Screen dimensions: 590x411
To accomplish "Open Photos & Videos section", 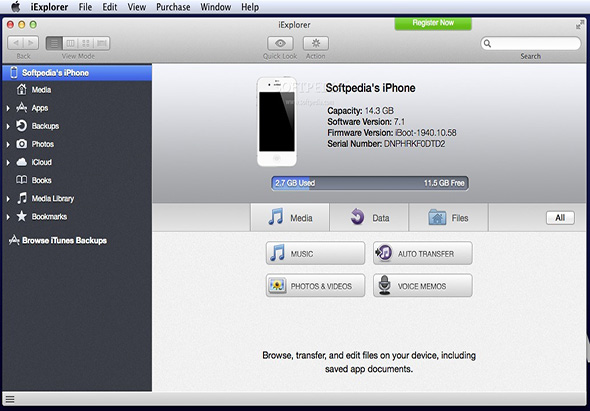I will coord(315,286).
